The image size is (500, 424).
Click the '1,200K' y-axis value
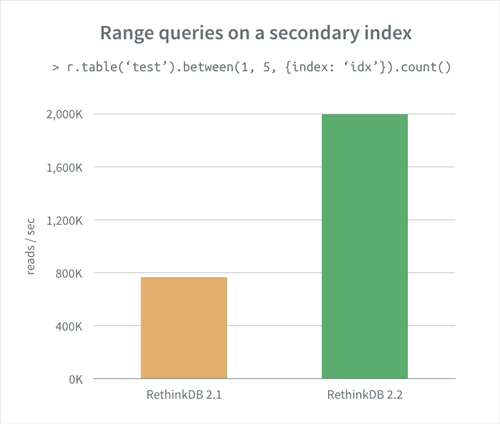click(x=64, y=221)
